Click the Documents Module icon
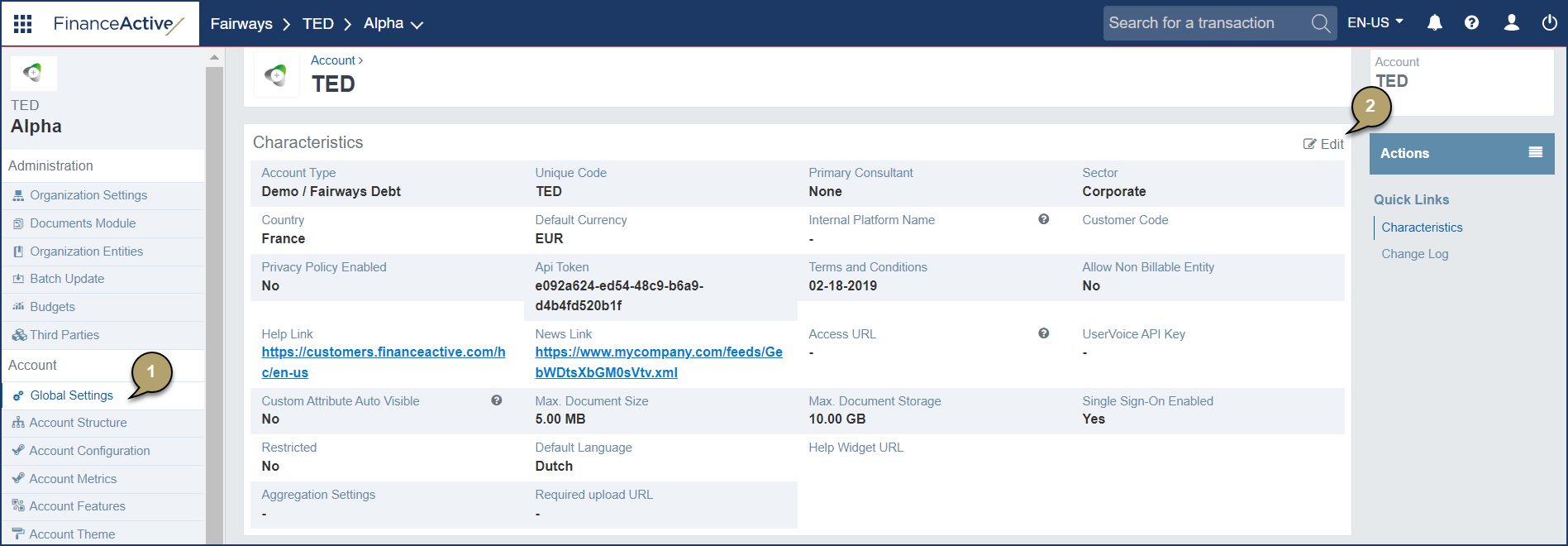The height and width of the screenshot is (546, 1568). [18, 223]
